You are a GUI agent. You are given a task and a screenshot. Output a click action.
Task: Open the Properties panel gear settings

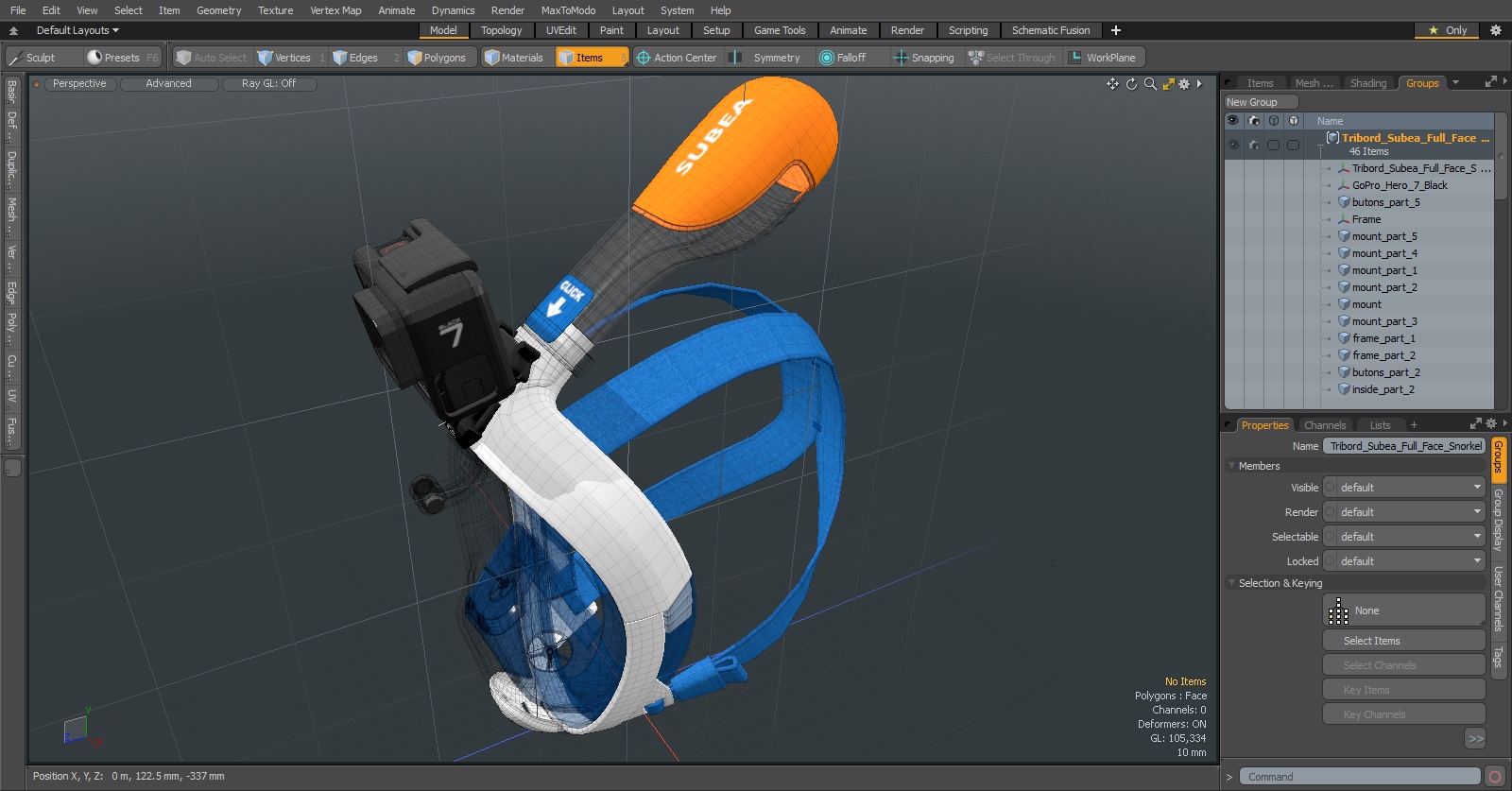click(x=1491, y=424)
